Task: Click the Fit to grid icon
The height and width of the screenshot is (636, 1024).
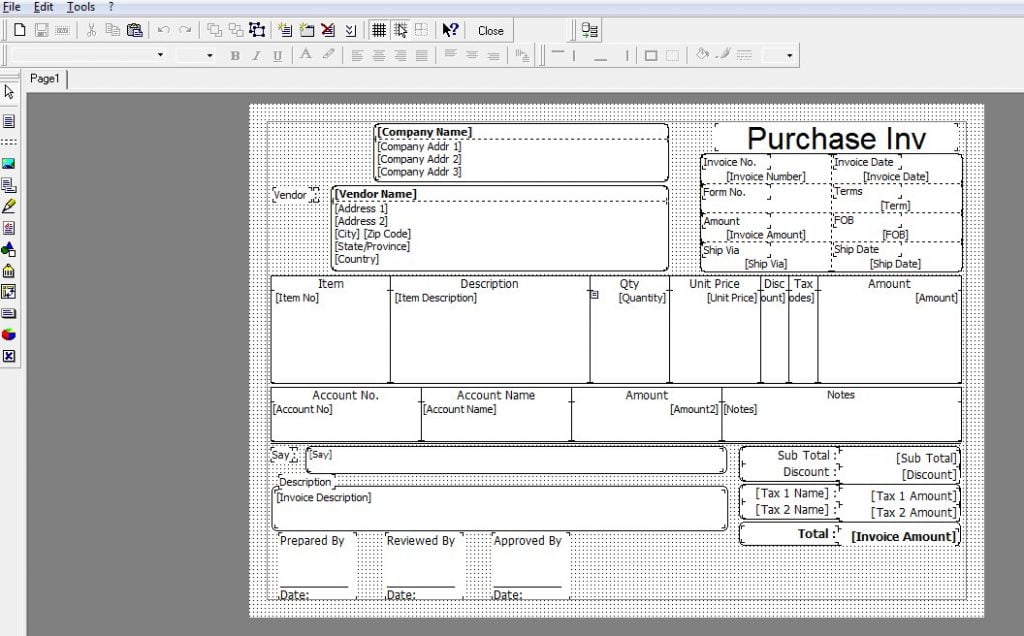Action: 421,30
